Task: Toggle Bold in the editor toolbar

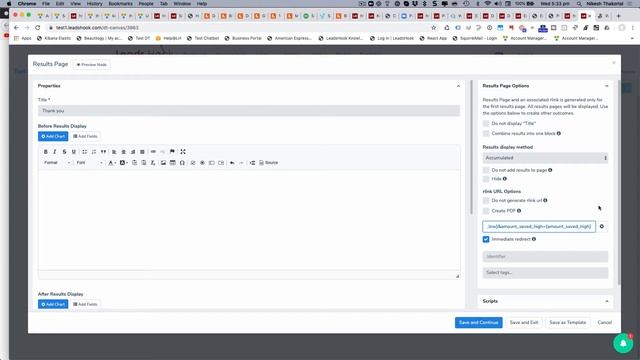Action: [x=46, y=152]
